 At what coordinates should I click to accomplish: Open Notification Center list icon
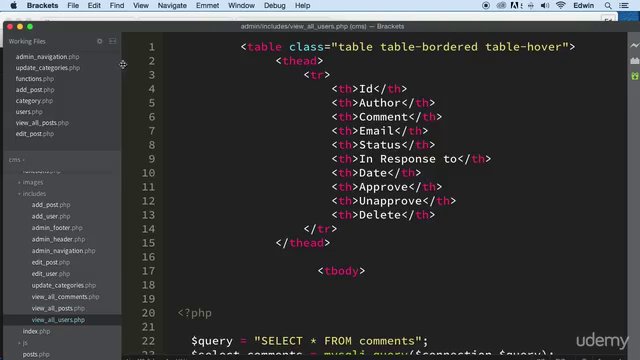tap(624, 5)
